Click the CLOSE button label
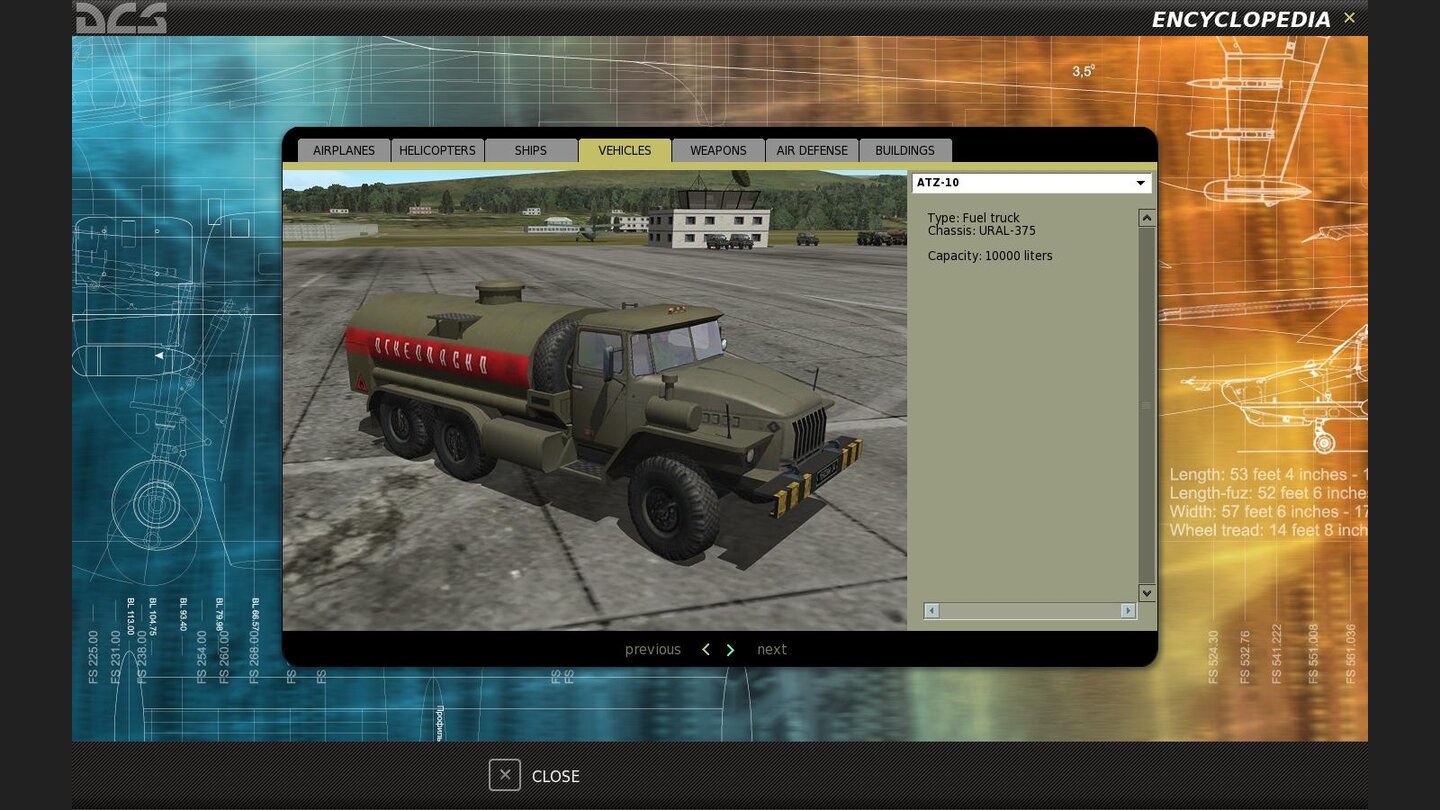The height and width of the screenshot is (810, 1440). 556,776
